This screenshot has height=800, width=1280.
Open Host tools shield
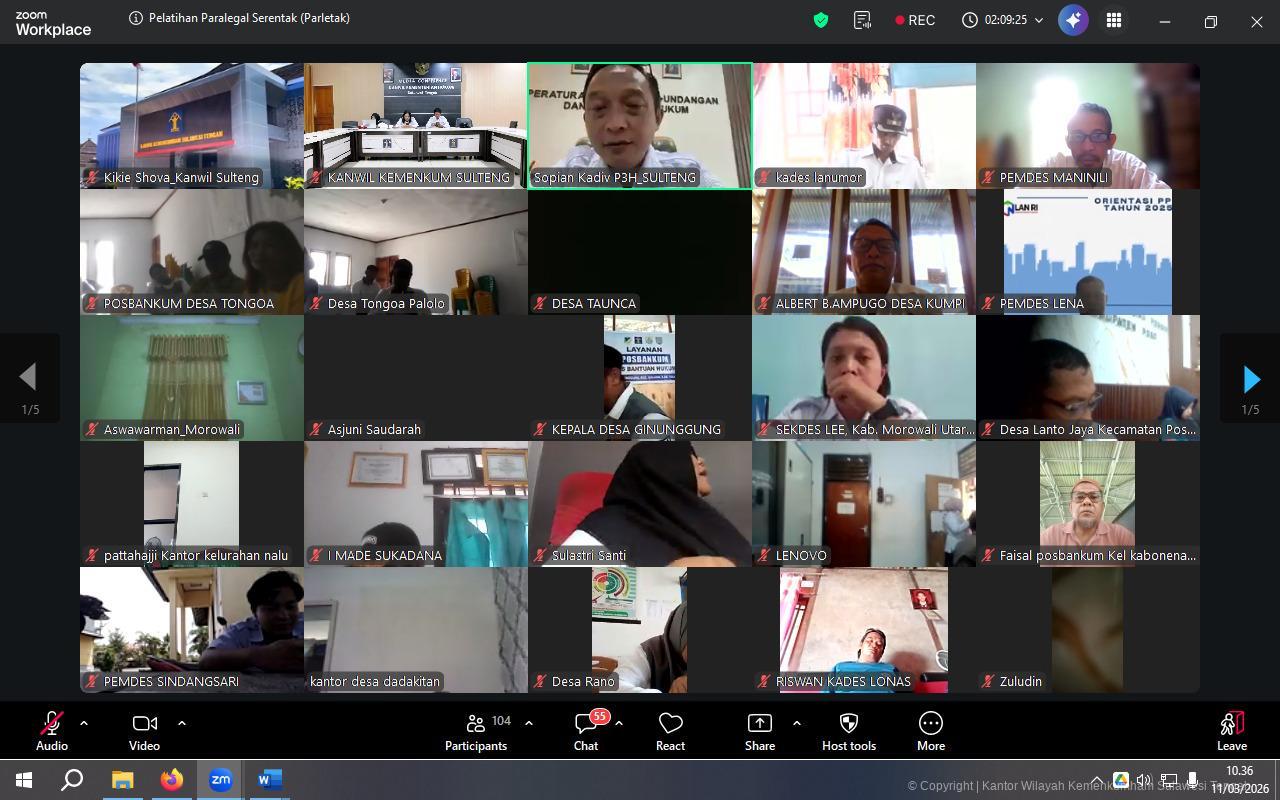(x=848, y=731)
